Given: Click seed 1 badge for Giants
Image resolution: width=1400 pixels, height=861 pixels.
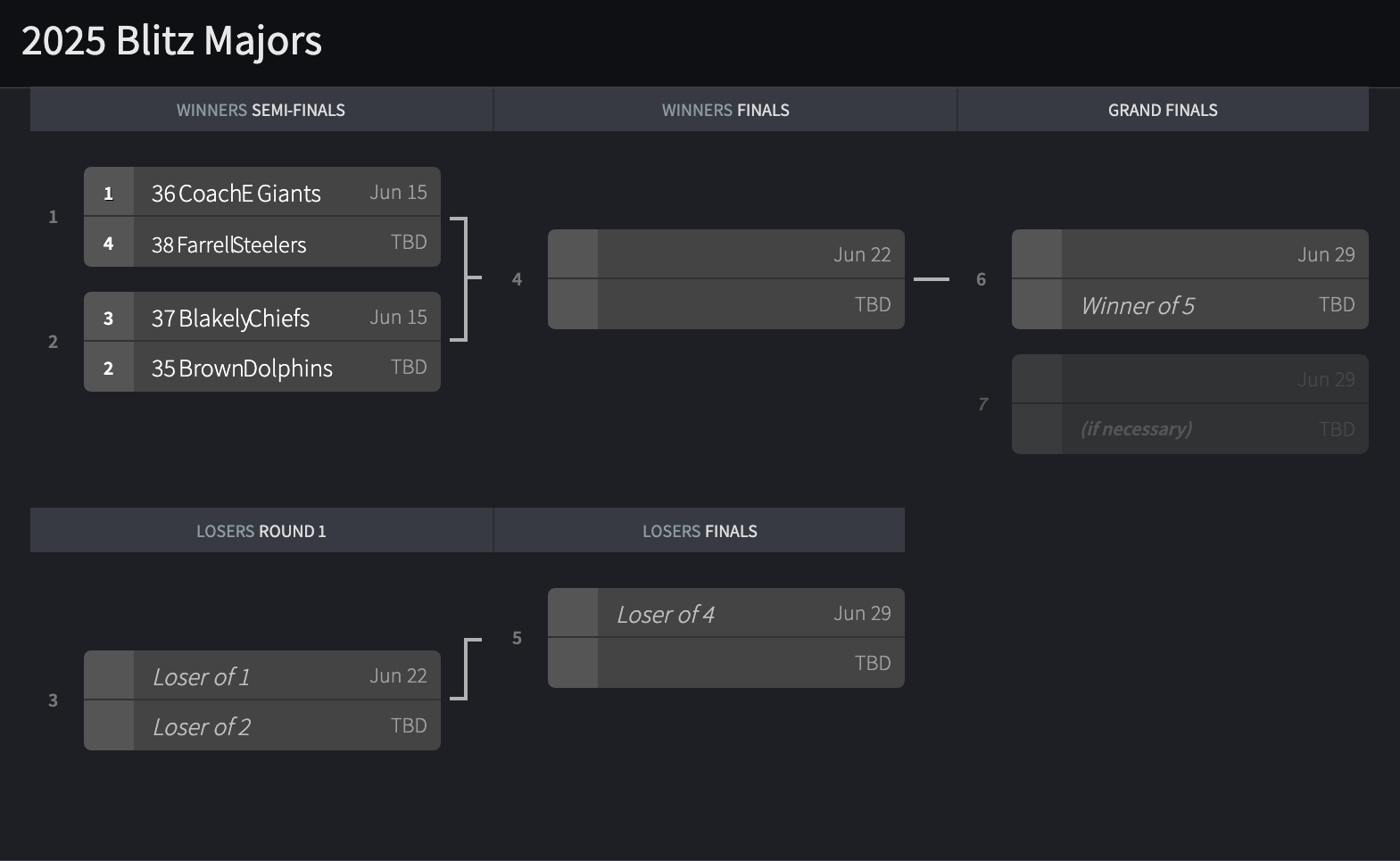Looking at the screenshot, I should coord(109,192).
